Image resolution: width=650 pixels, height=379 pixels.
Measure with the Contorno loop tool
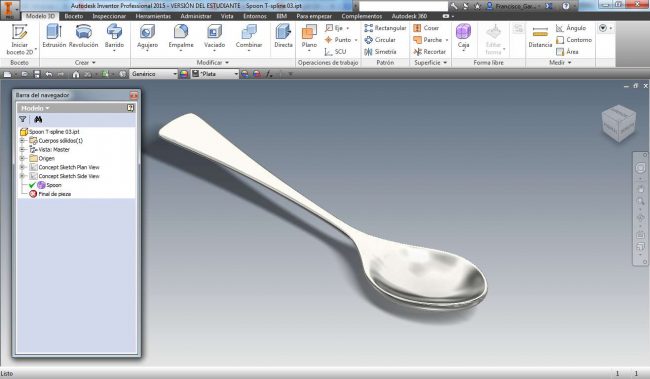574,40
